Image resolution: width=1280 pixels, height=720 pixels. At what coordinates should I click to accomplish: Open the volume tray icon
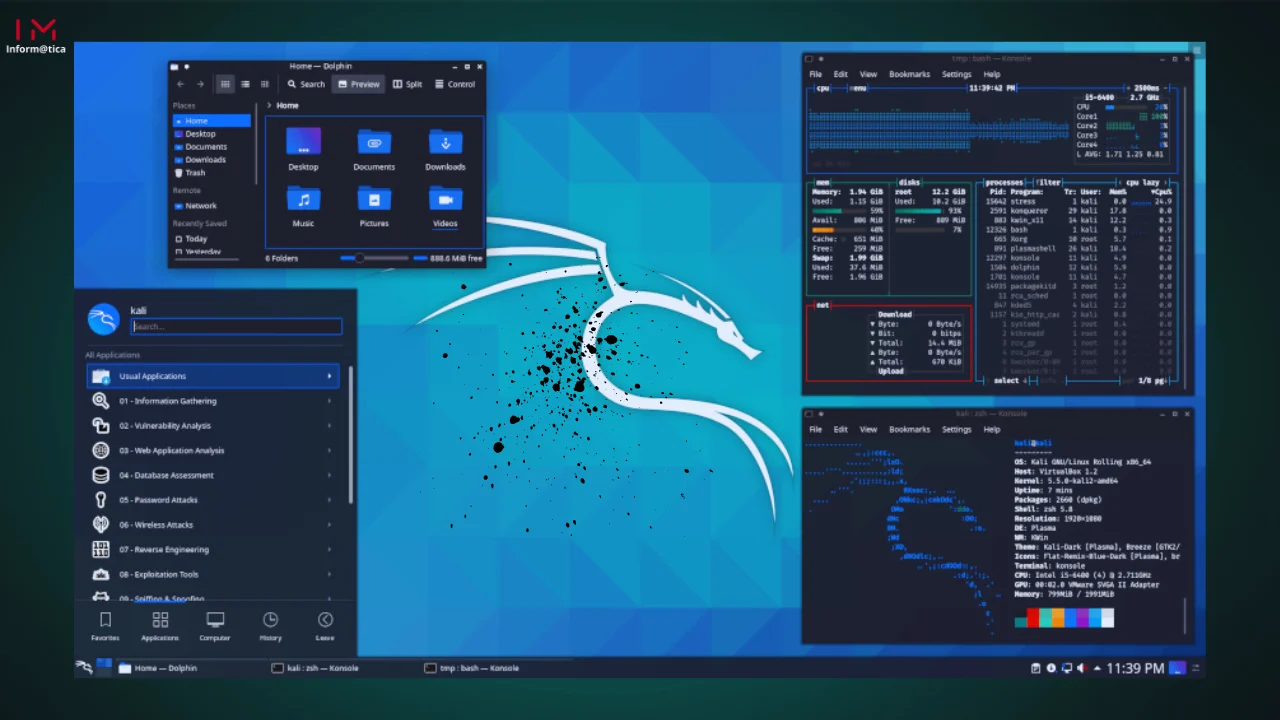click(x=1082, y=668)
